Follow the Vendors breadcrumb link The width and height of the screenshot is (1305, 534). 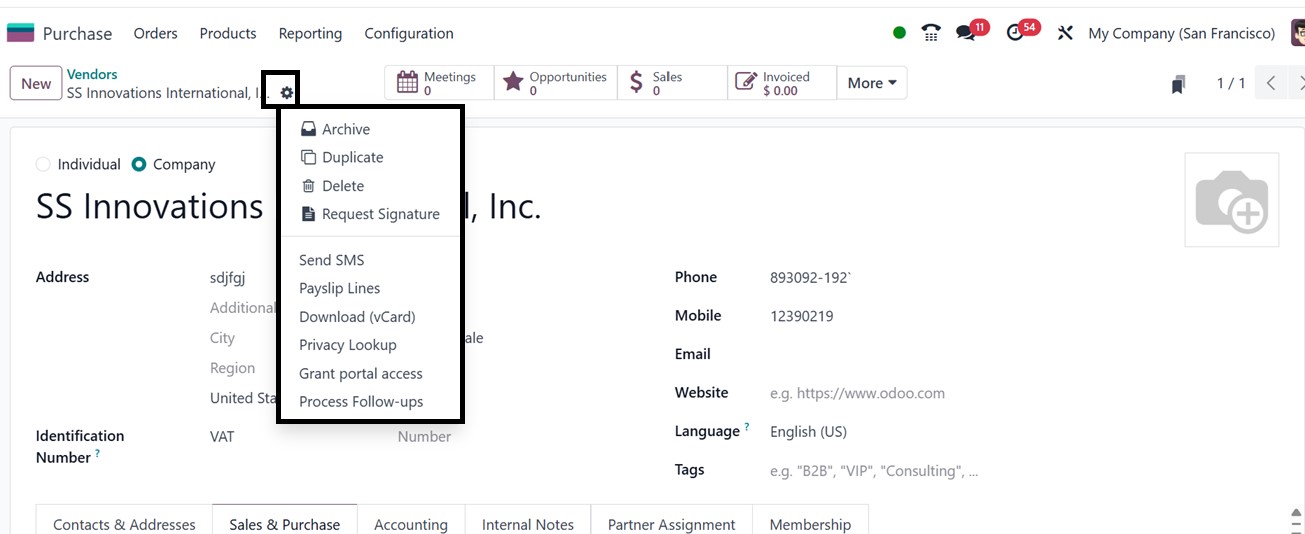tap(92, 75)
